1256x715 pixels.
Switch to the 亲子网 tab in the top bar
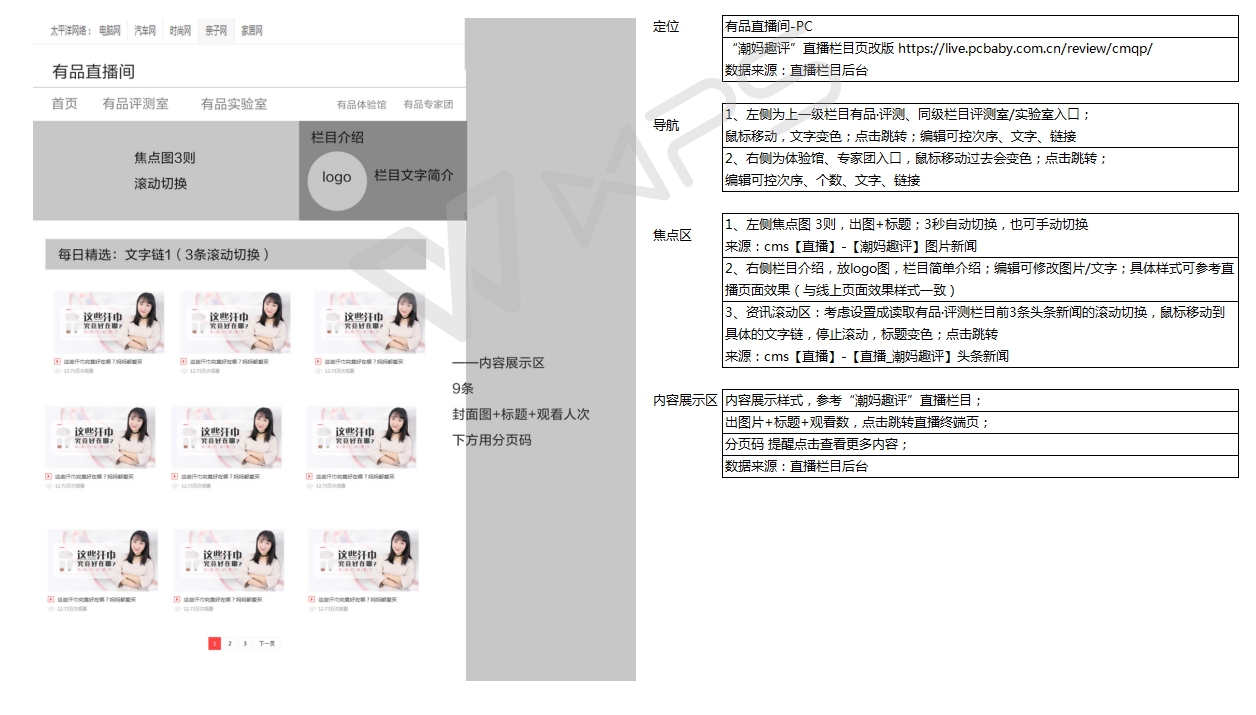(216, 31)
